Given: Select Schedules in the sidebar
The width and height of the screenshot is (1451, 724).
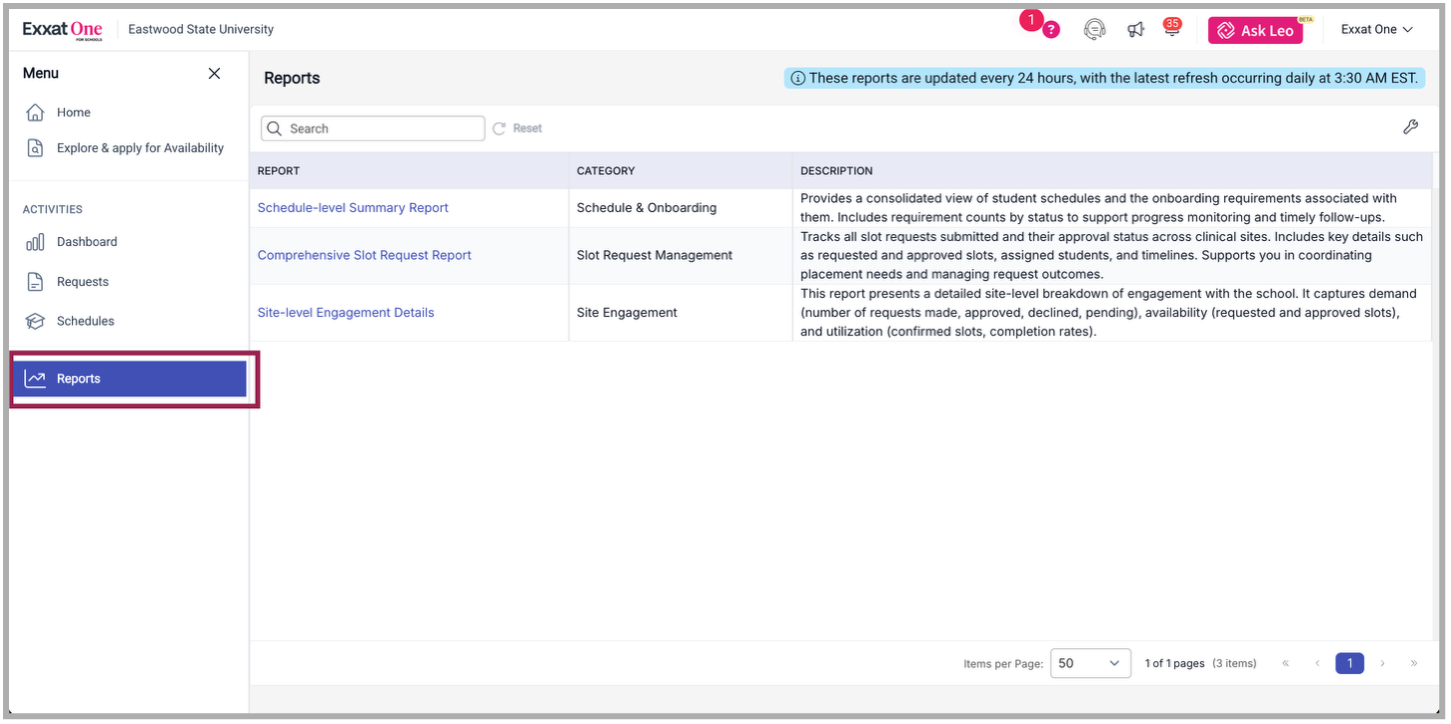Looking at the screenshot, I should (x=85, y=321).
